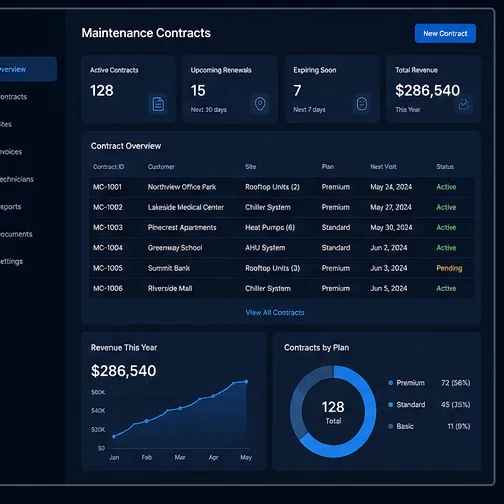Select contract ID MC-1005
504x504 pixels.
(108, 268)
